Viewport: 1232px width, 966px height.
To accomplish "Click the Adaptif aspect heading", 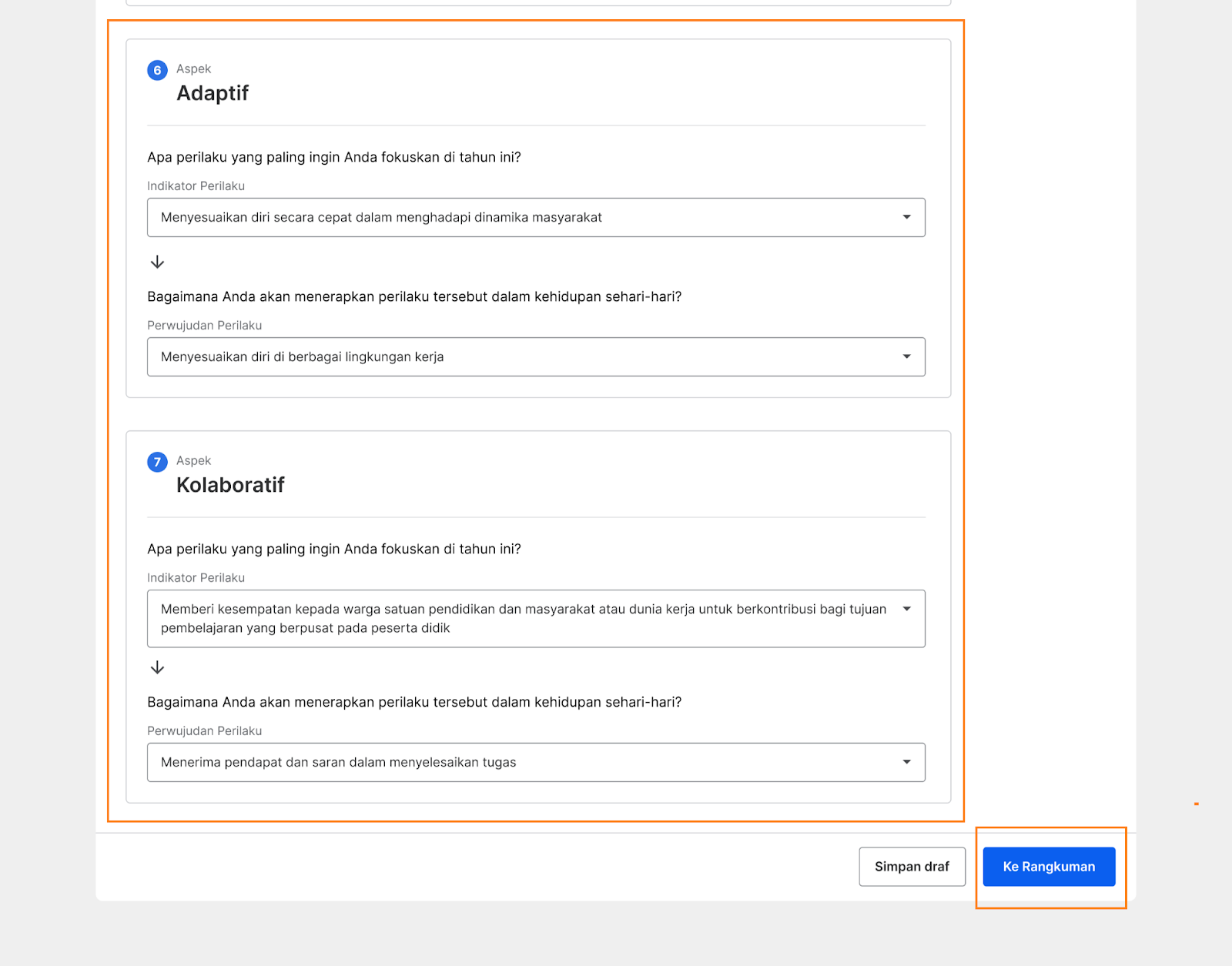I will pyautogui.click(x=213, y=93).
